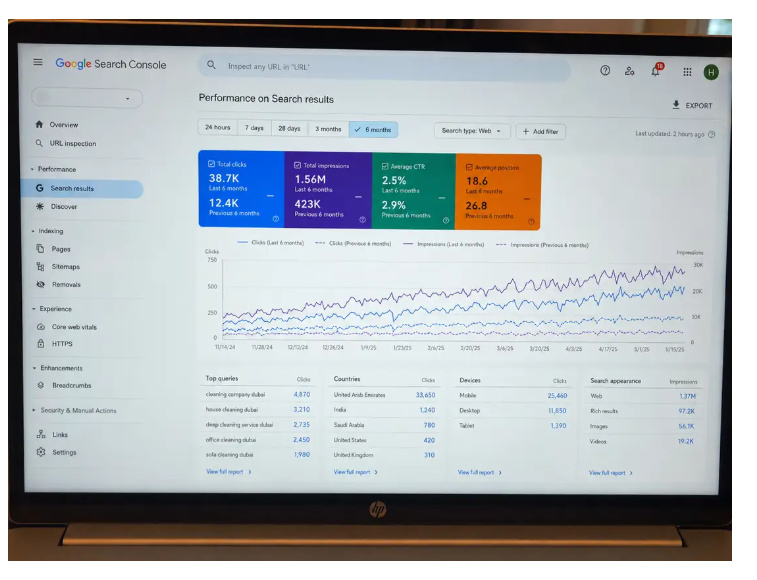Open the Search type: Web dropdown
The image size is (757, 580).
(x=472, y=131)
